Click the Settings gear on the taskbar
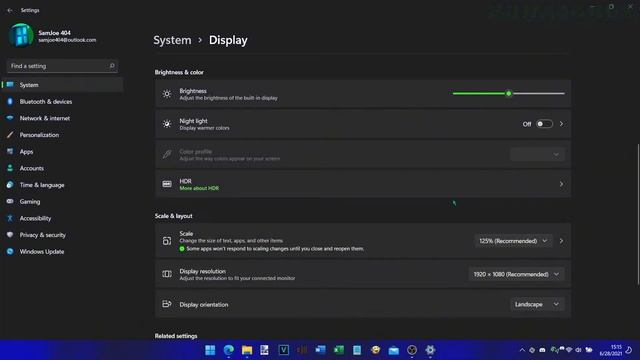This screenshot has height=360, width=640. coord(430,350)
